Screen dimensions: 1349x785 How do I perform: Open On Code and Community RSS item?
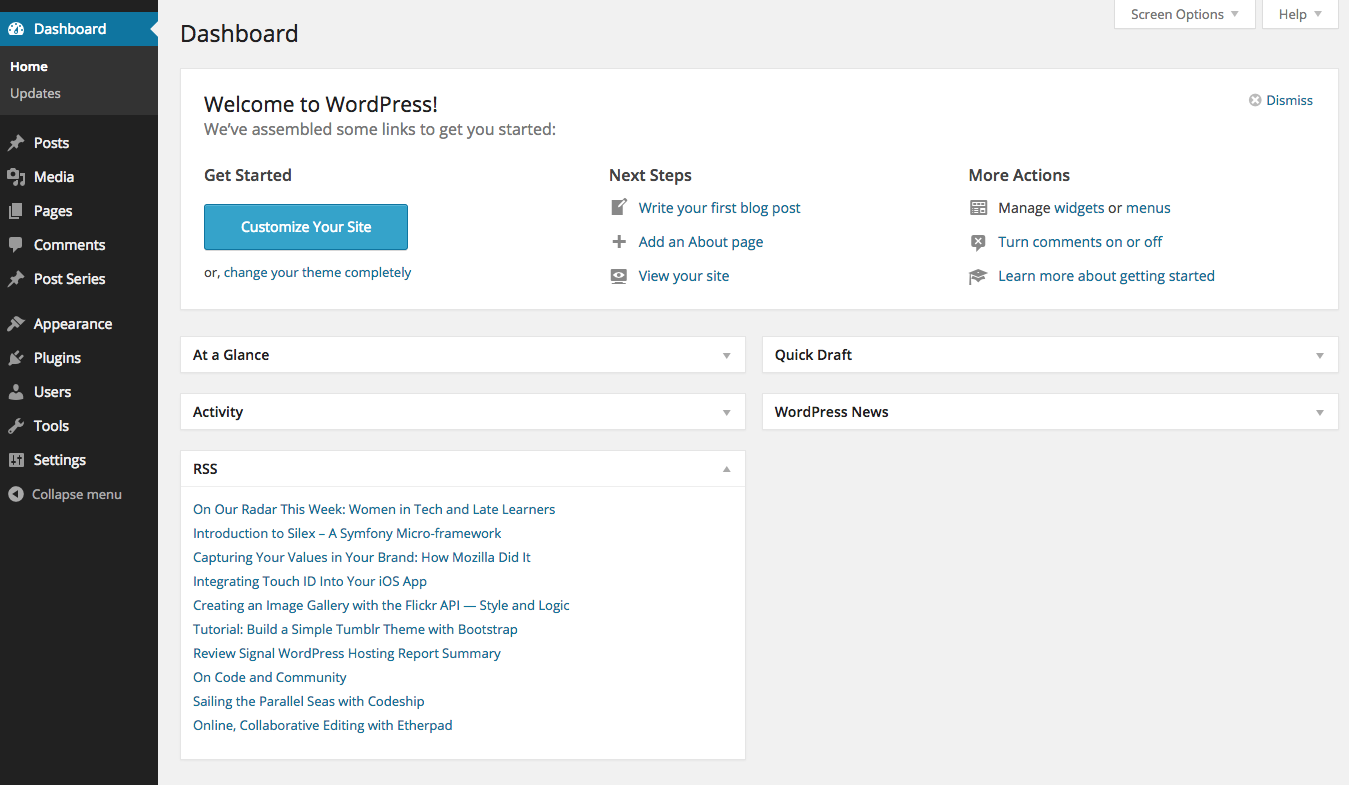point(270,677)
